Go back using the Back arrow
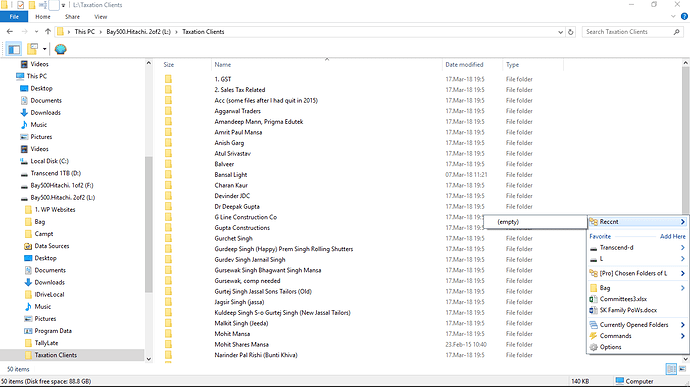690x387 pixels. (x=10, y=32)
